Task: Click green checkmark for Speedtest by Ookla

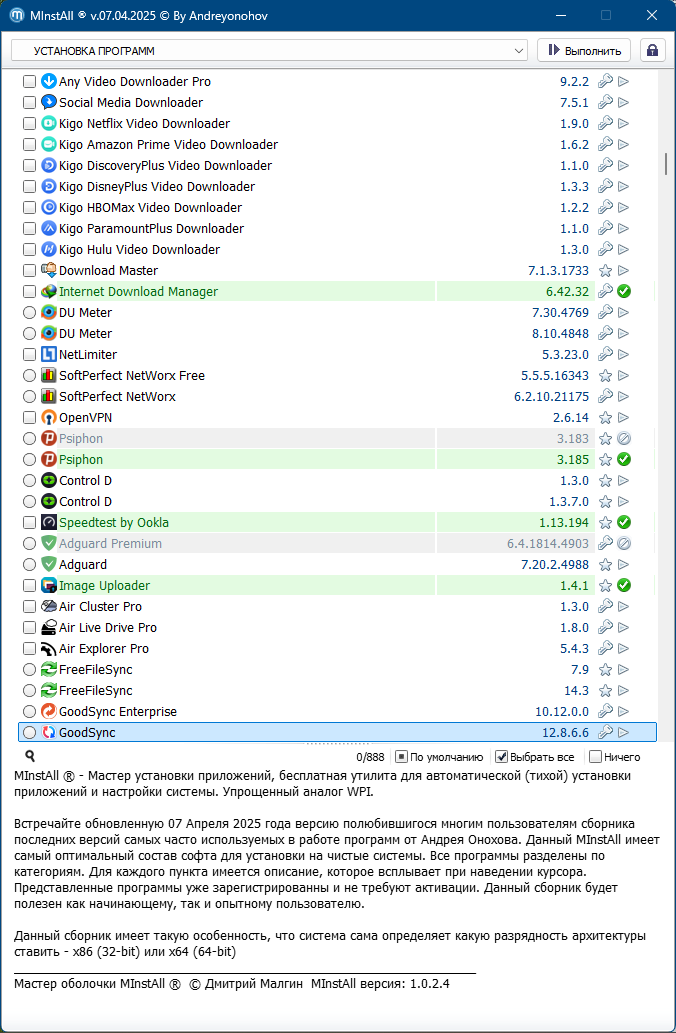Action: tap(624, 522)
